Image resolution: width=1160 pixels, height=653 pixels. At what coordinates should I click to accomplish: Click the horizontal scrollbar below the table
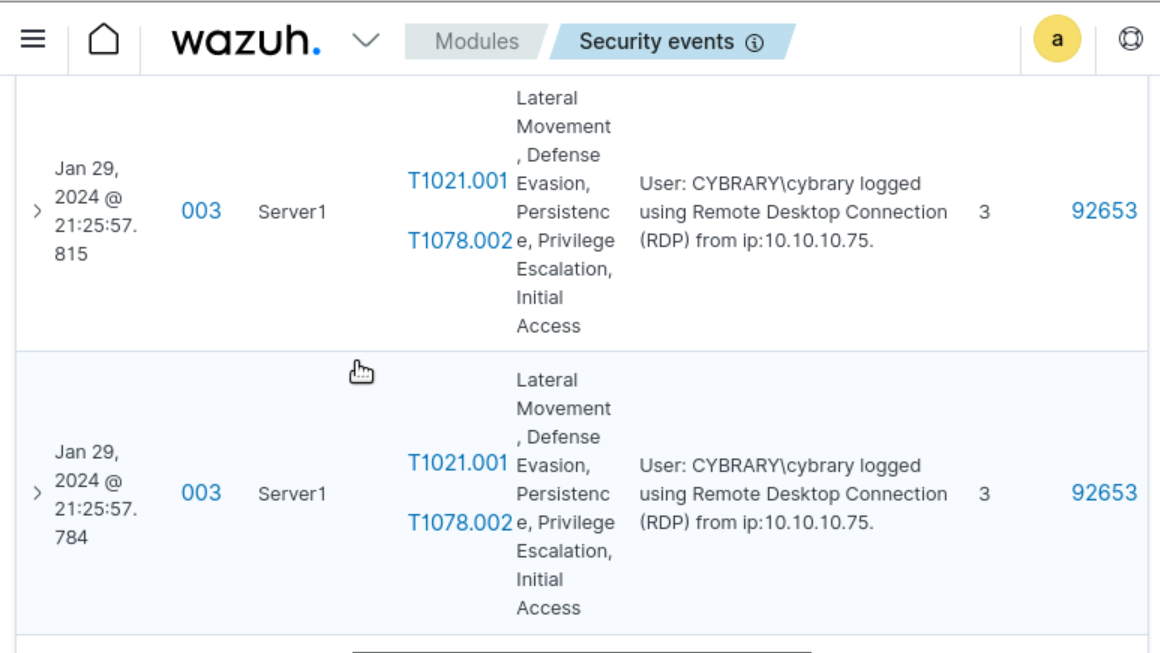click(580, 650)
